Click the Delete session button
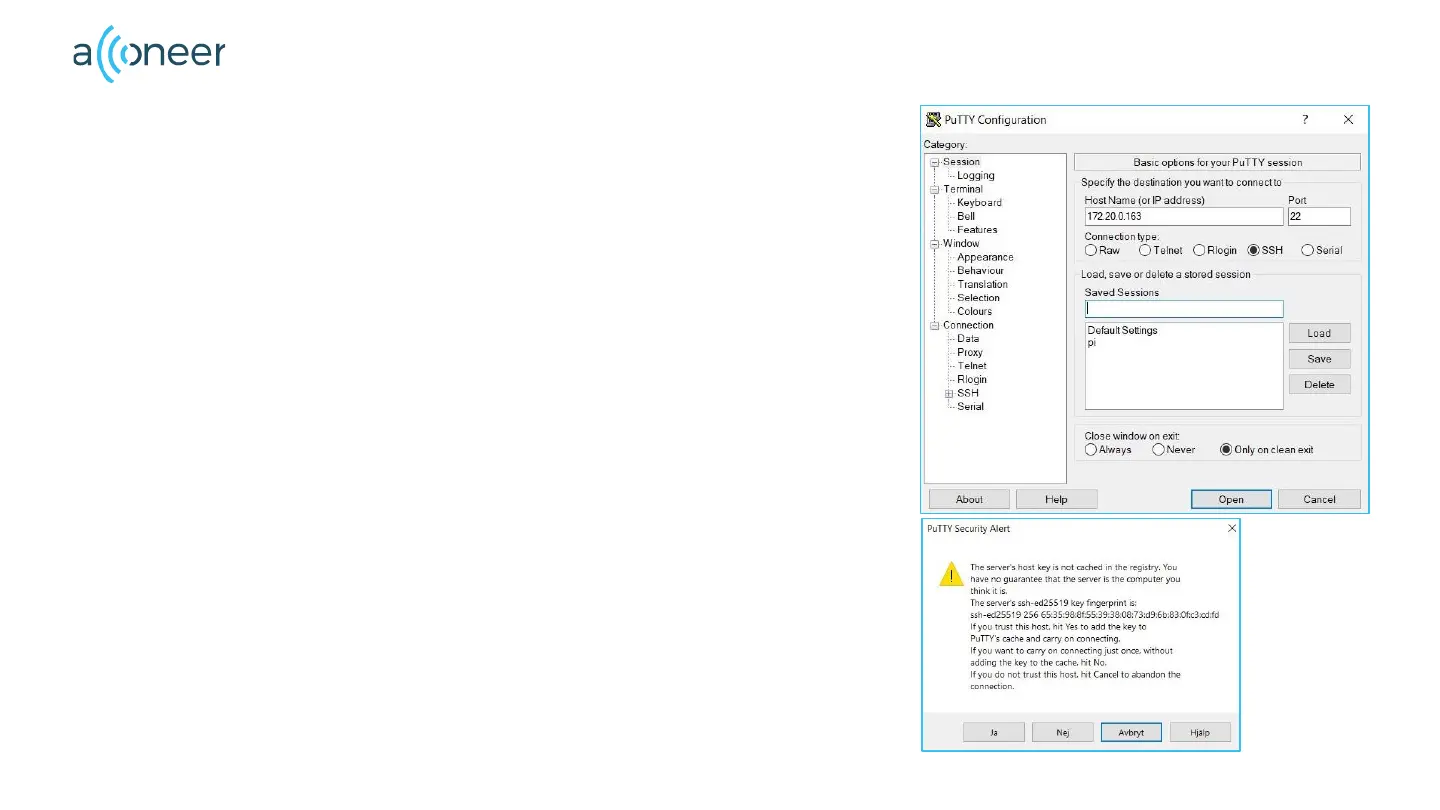Viewport: 1440px width, 810px height. coord(1319,384)
